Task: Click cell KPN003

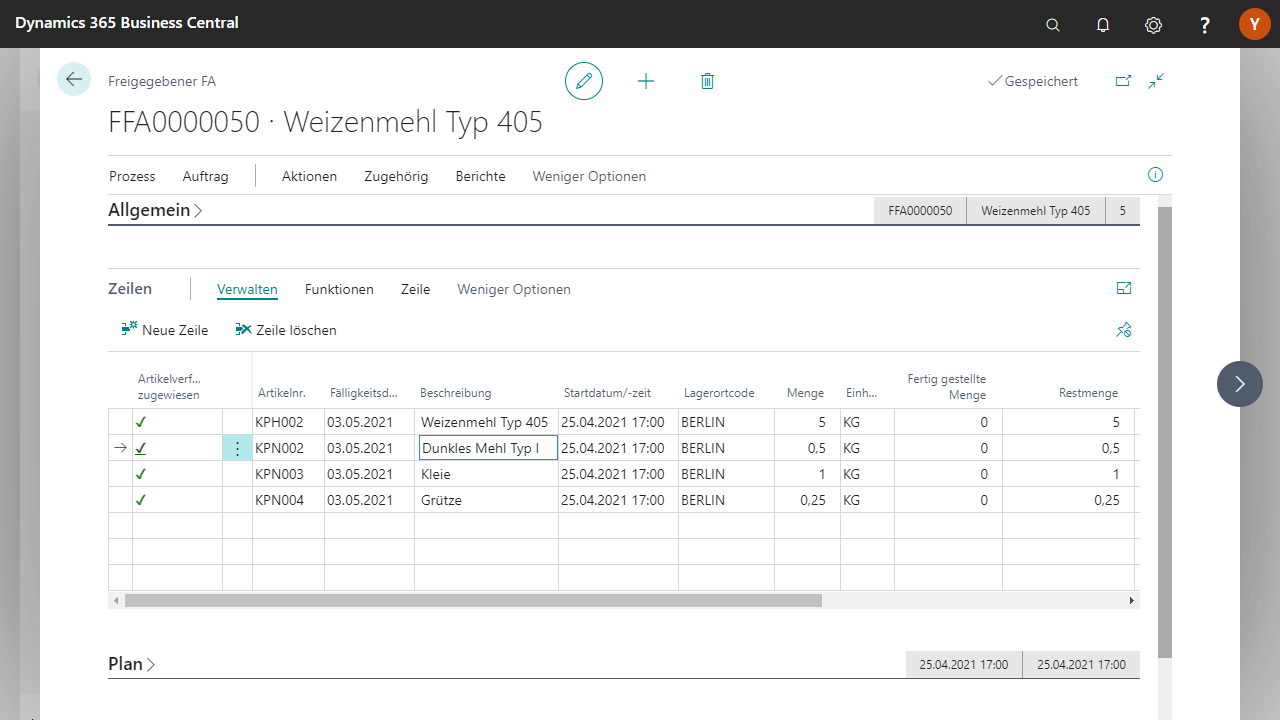Action: pyautogui.click(x=288, y=474)
